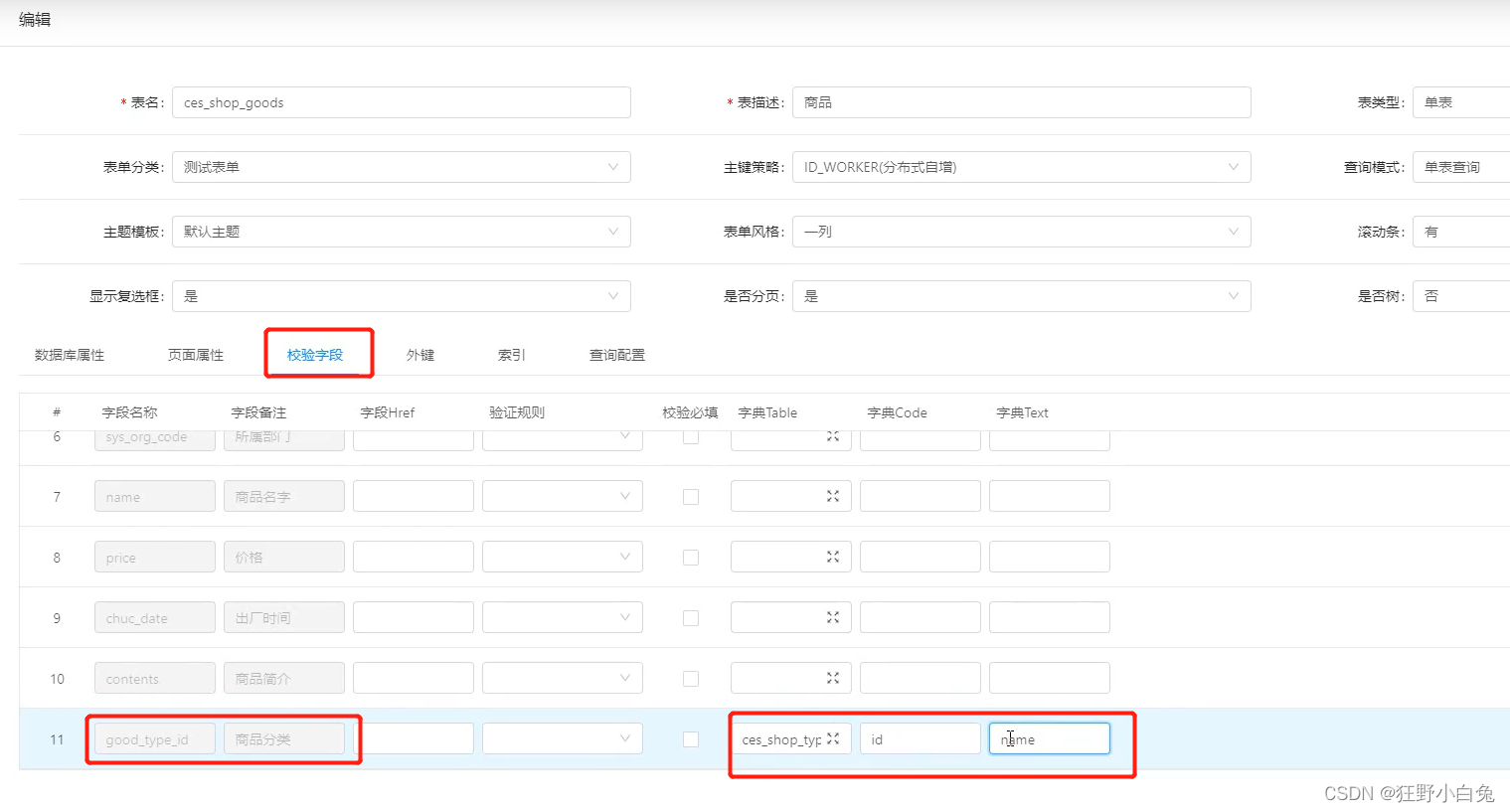
Task: Open the validation rule selector for the price row
Action: click(x=562, y=557)
